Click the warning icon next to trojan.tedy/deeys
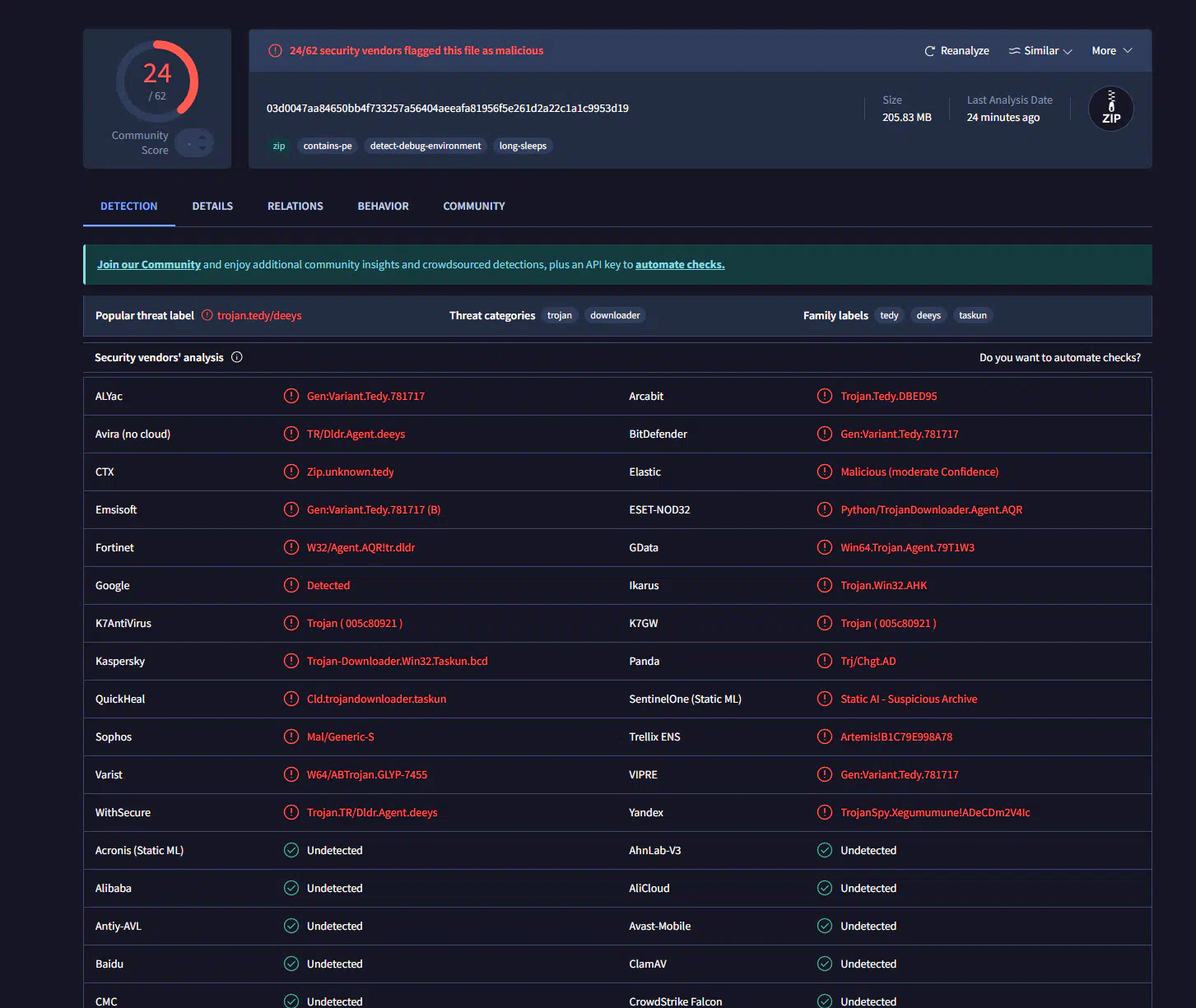 tap(207, 315)
